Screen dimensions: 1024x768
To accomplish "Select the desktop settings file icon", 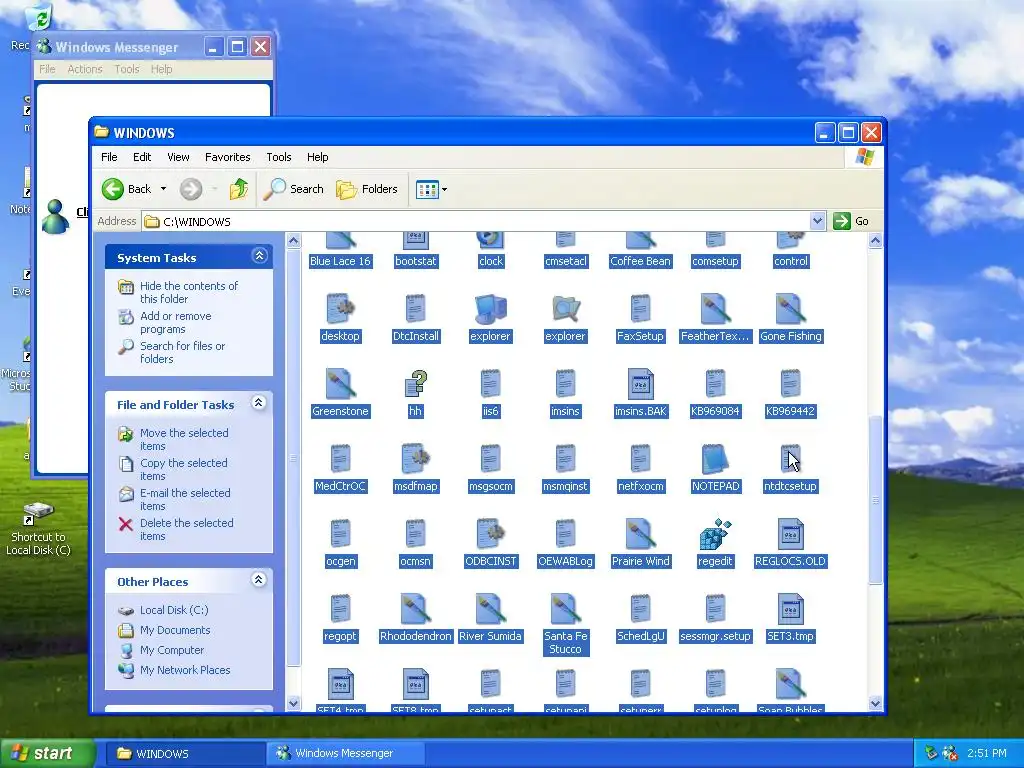I will [x=340, y=309].
